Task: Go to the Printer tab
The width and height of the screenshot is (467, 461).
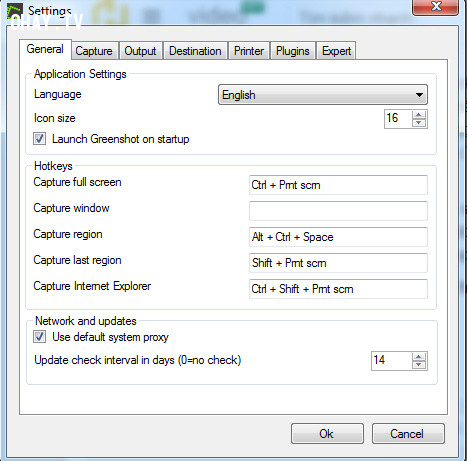Action: [x=249, y=51]
